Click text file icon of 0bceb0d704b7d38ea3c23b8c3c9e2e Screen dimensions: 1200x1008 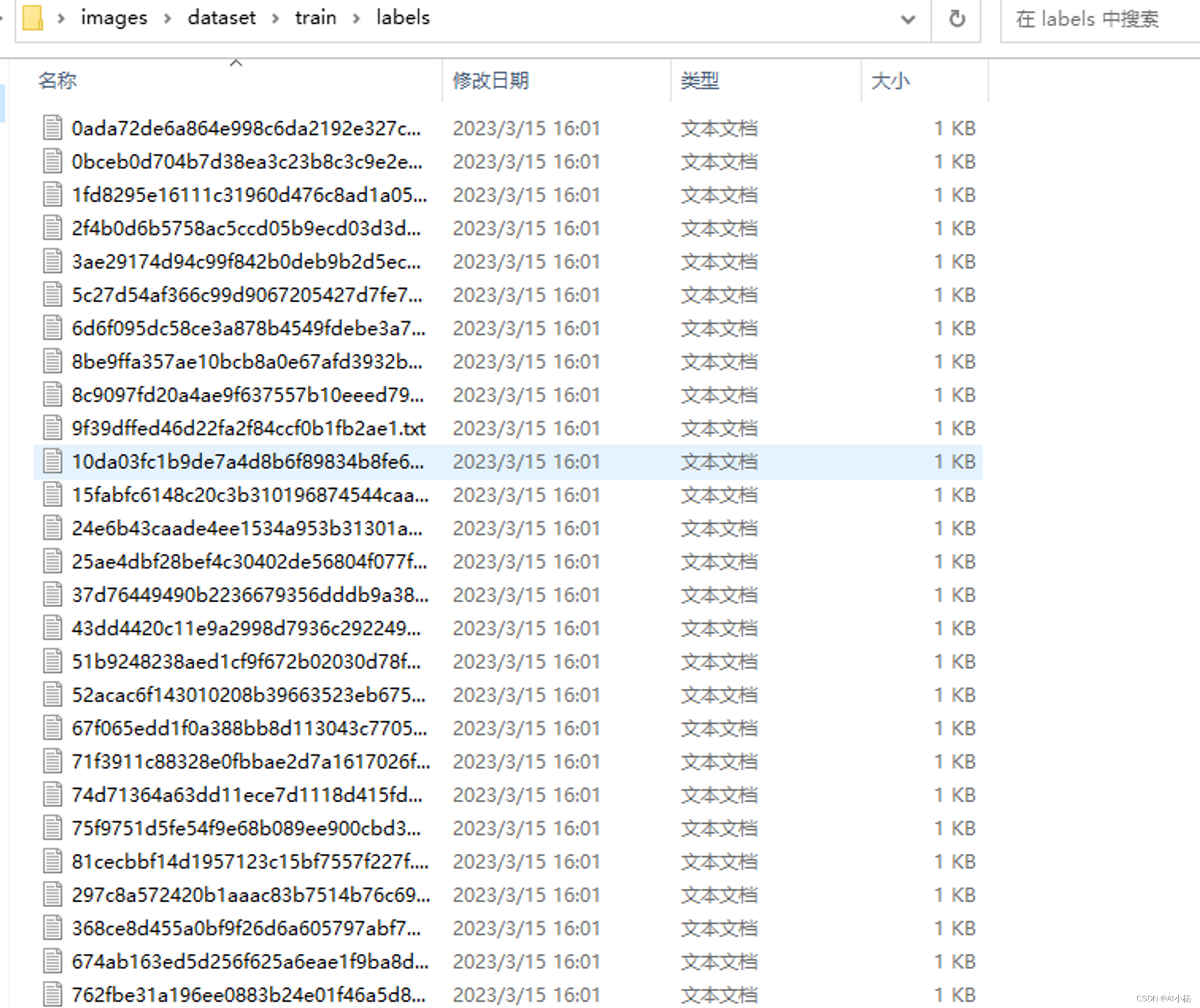coord(53,161)
